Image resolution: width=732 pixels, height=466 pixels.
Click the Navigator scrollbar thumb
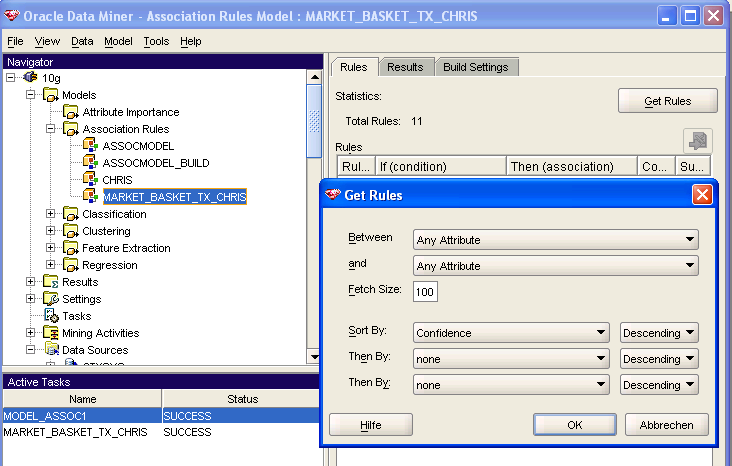click(314, 121)
